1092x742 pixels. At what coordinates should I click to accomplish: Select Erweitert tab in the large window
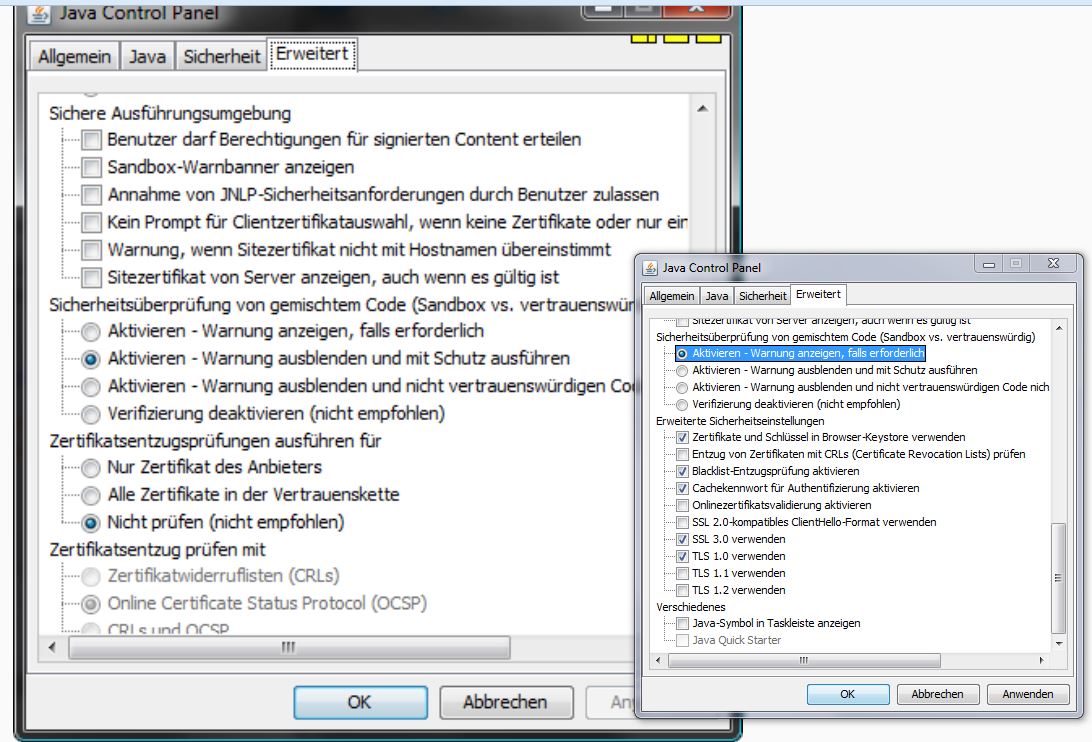click(312, 54)
